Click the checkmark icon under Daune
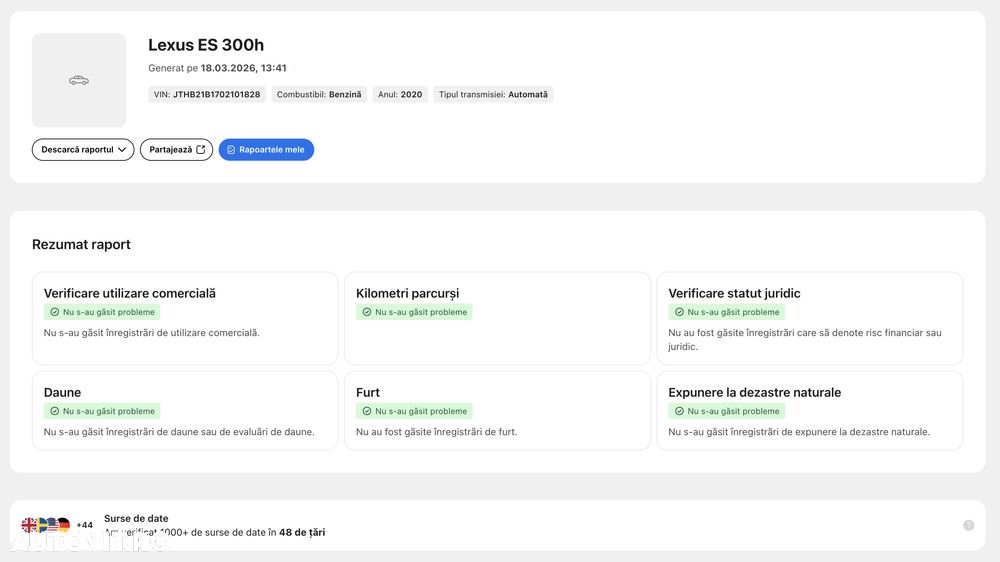This screenshot has width=1000, height=562. click(55, 411)
